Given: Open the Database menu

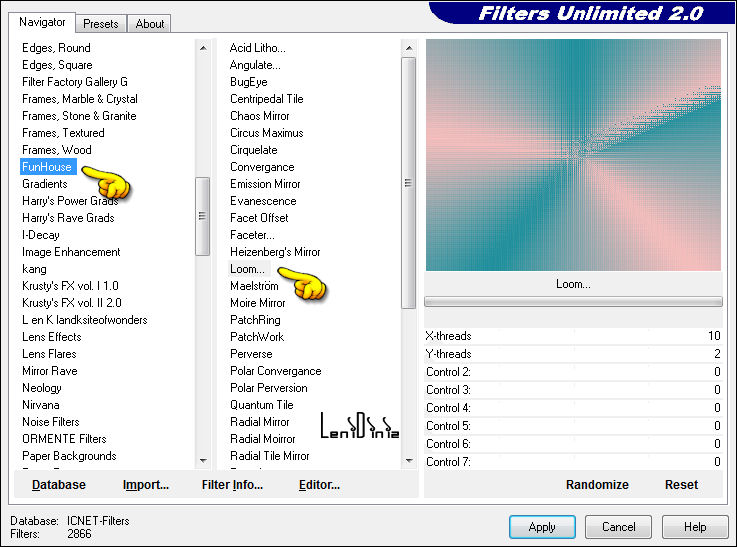Looking at the screenshot, I should (x=58, y=484).
